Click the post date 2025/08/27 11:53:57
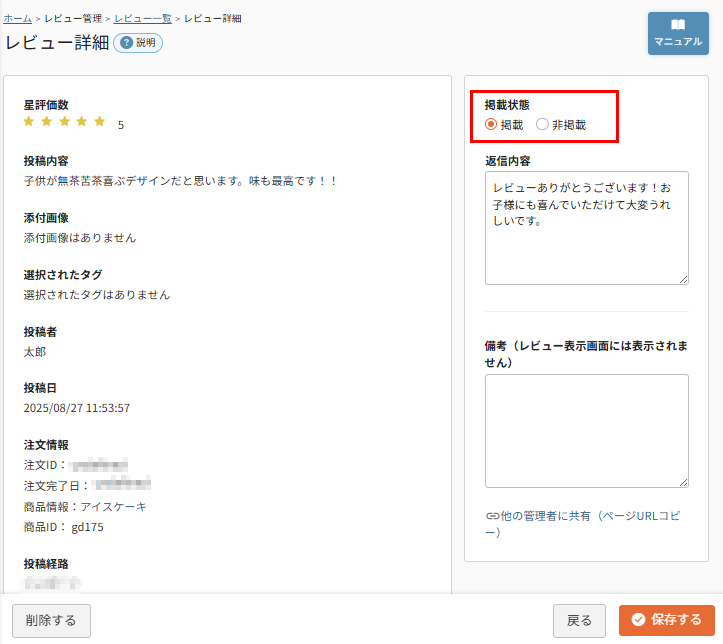This screenshot has width=723, height=644. tap(77, 408)
